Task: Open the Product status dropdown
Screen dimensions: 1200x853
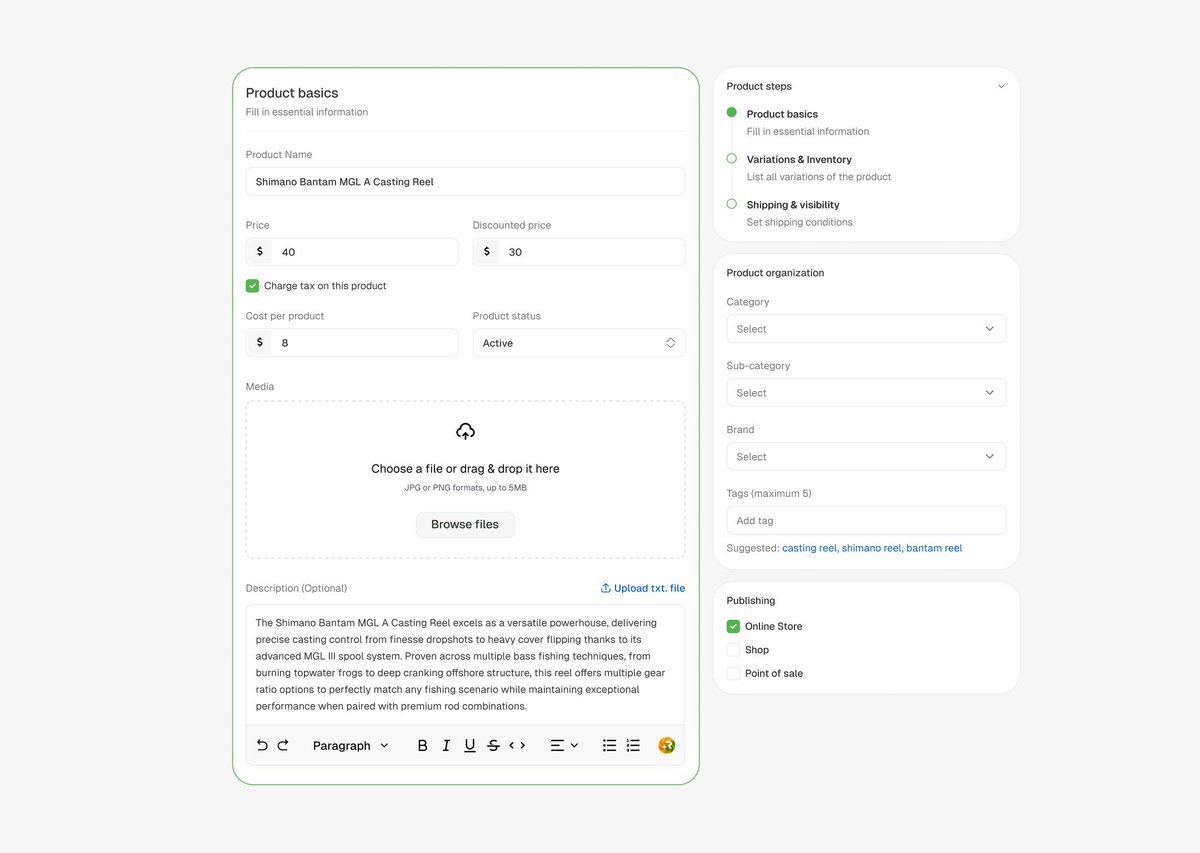Action: click(579, 343)
